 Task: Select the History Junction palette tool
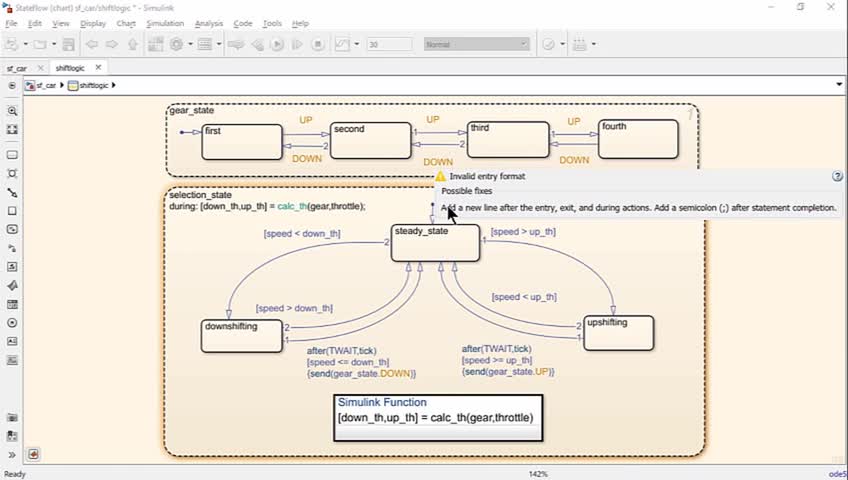(12, 323)
